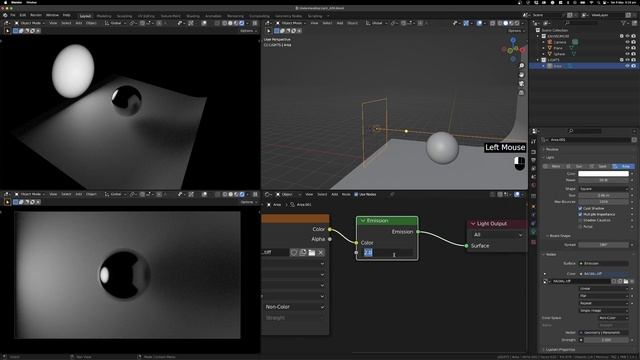Toggle perspective/orthographic grid icon in 3D viewport
640x360 pixels.
(521, 93)
